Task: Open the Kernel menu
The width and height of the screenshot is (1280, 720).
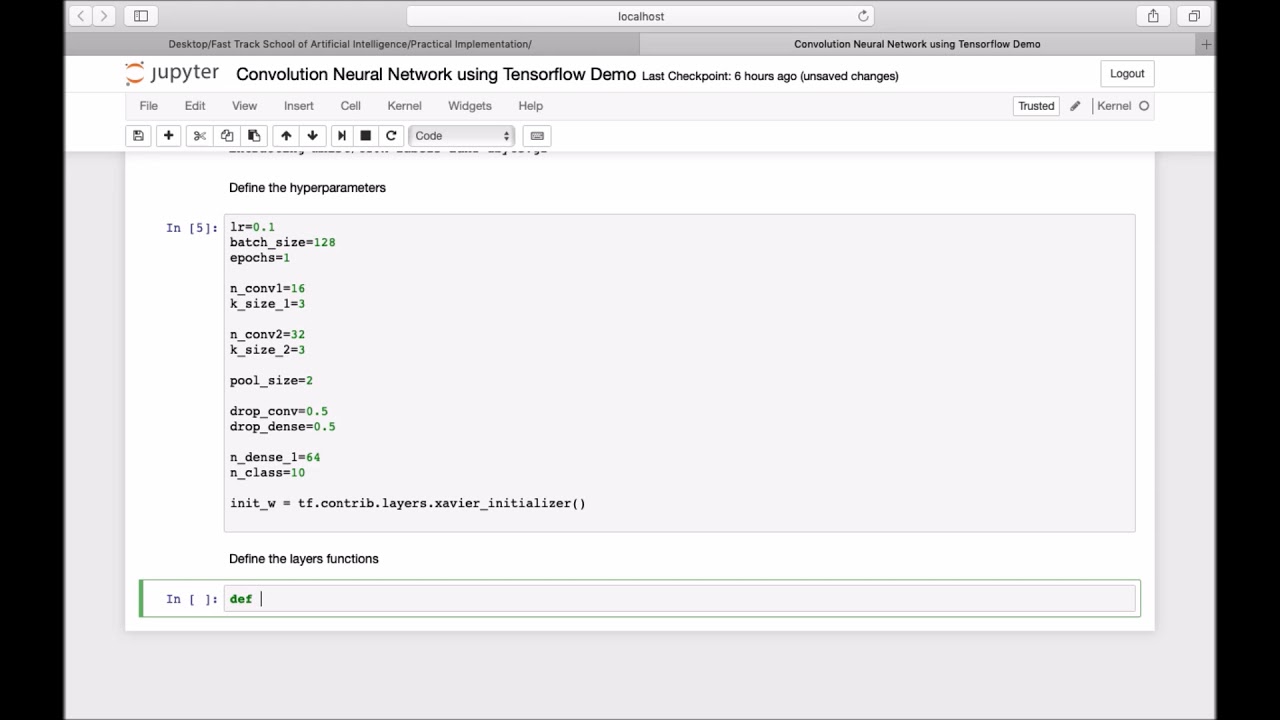Action: pos(404,106)
